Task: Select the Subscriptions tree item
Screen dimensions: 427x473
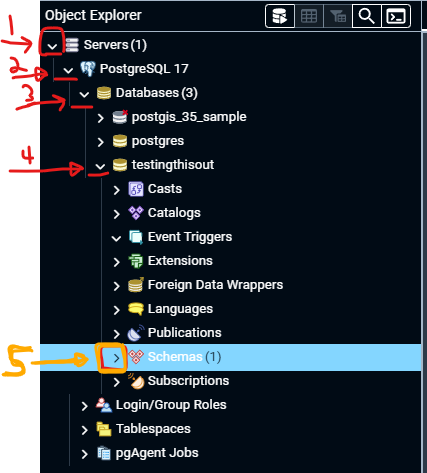Action: click(x=188, y=381)
